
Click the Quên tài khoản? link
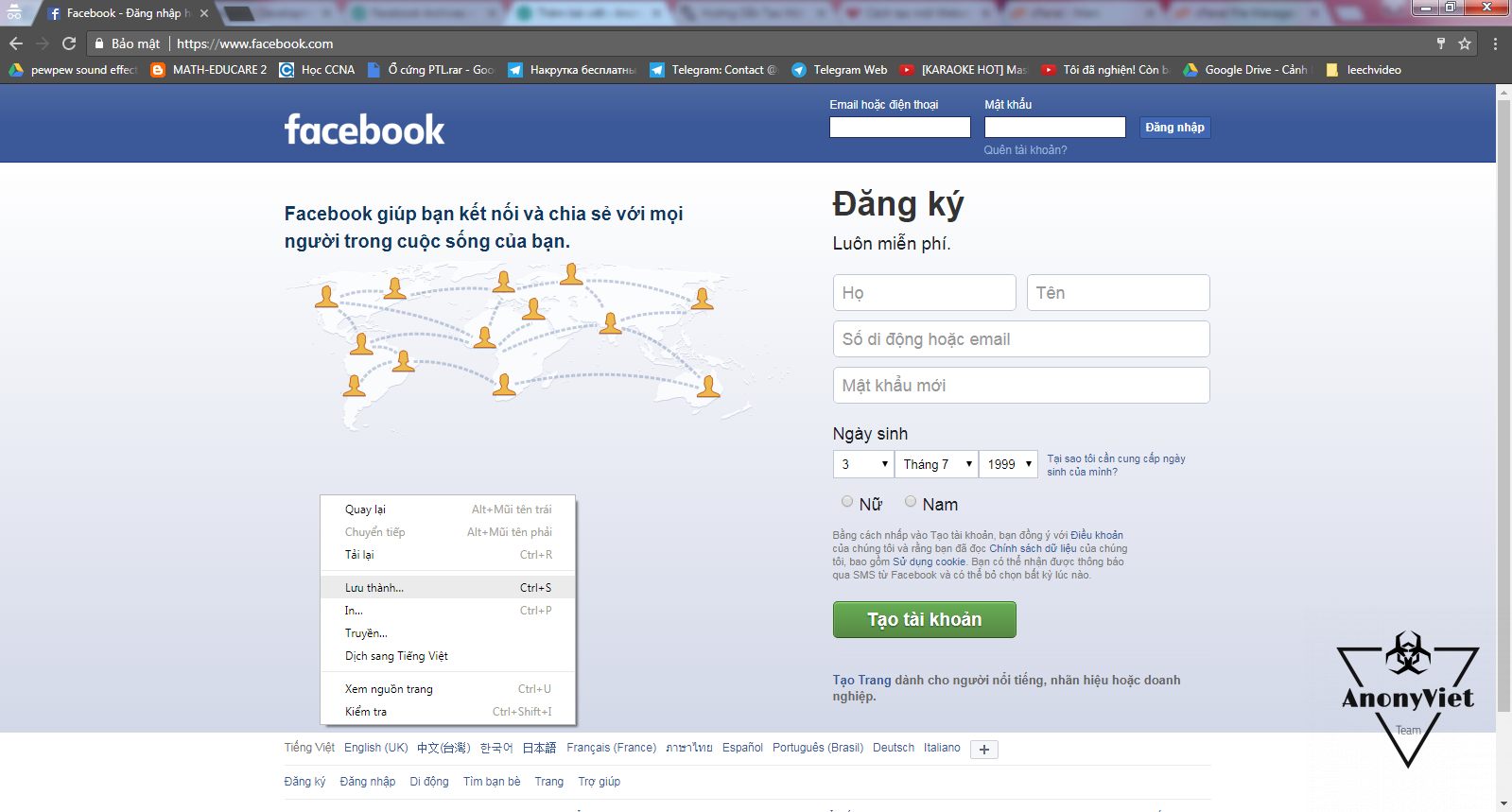(x=1025, y=150)
